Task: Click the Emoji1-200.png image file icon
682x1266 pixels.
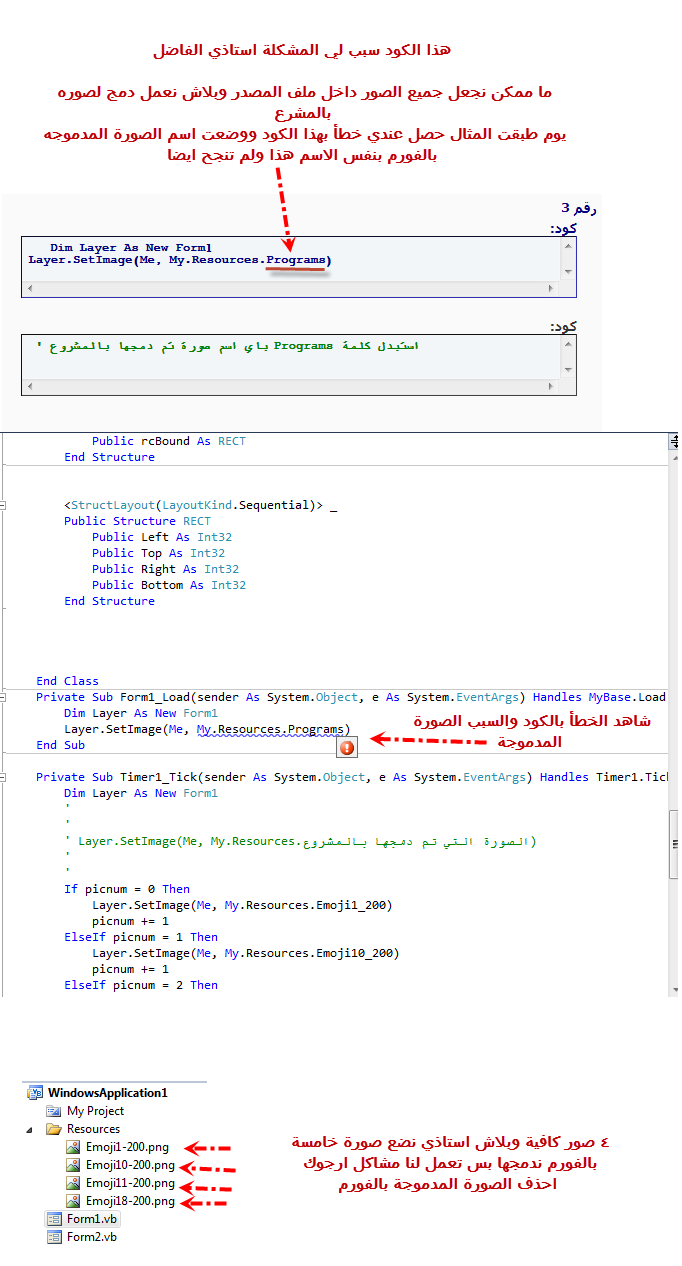Action: point(73,1147)
